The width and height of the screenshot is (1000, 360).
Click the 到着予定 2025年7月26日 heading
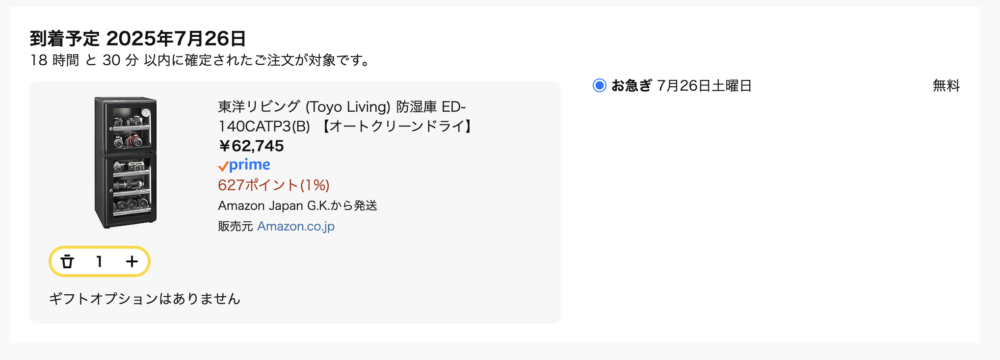pos(138,39)
